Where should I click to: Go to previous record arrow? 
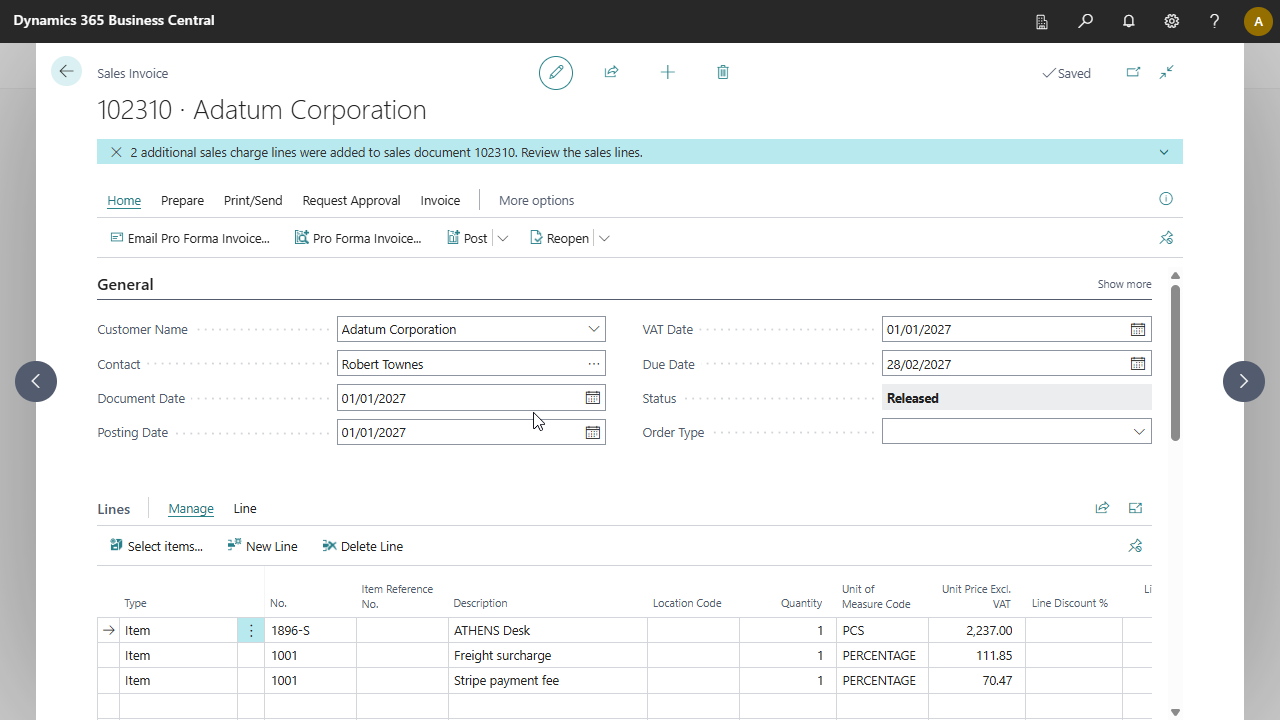click(36, 381)
